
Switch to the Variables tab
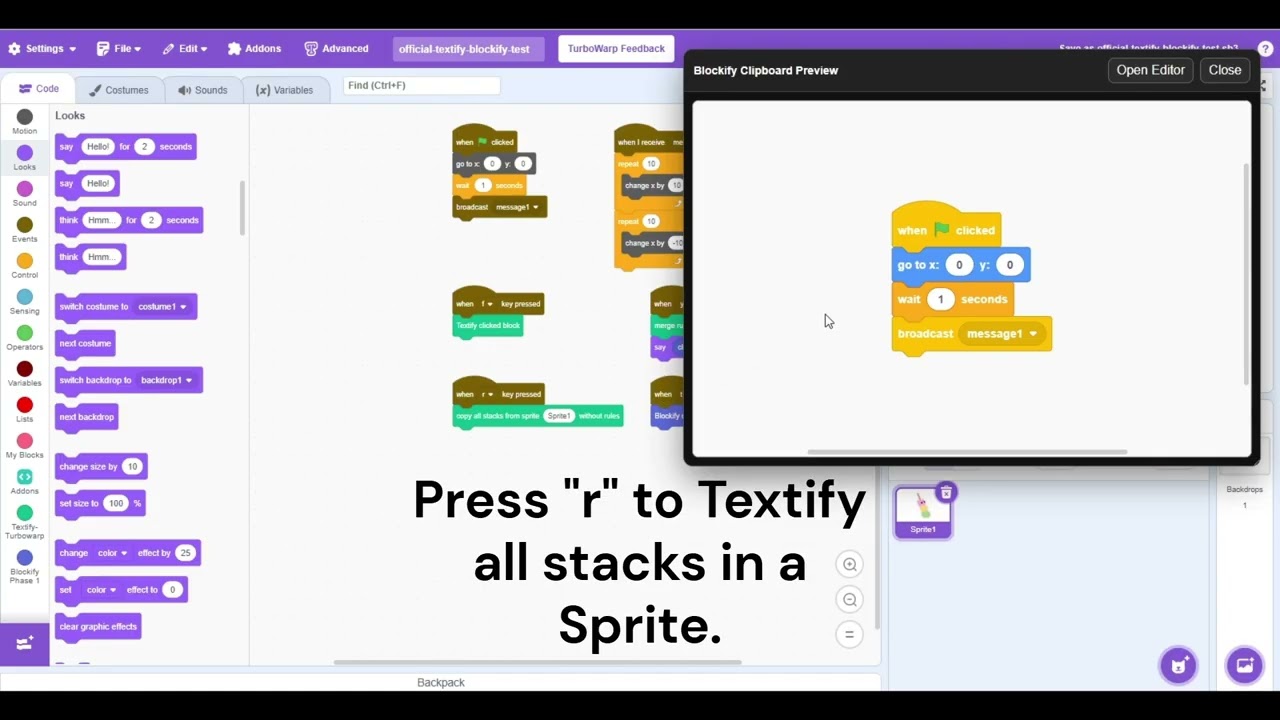284,90
